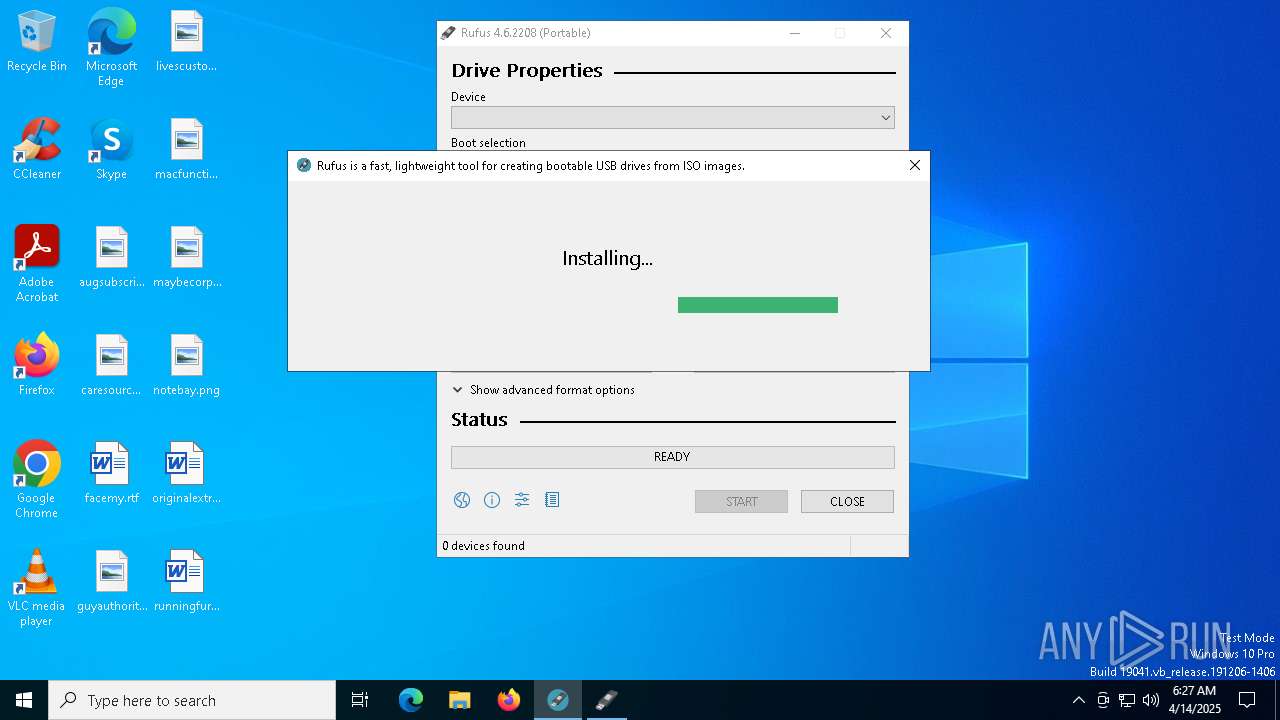The image size is (1280, 720).
Task: Select the runningfur Word document
Action: tap(187, 582)
